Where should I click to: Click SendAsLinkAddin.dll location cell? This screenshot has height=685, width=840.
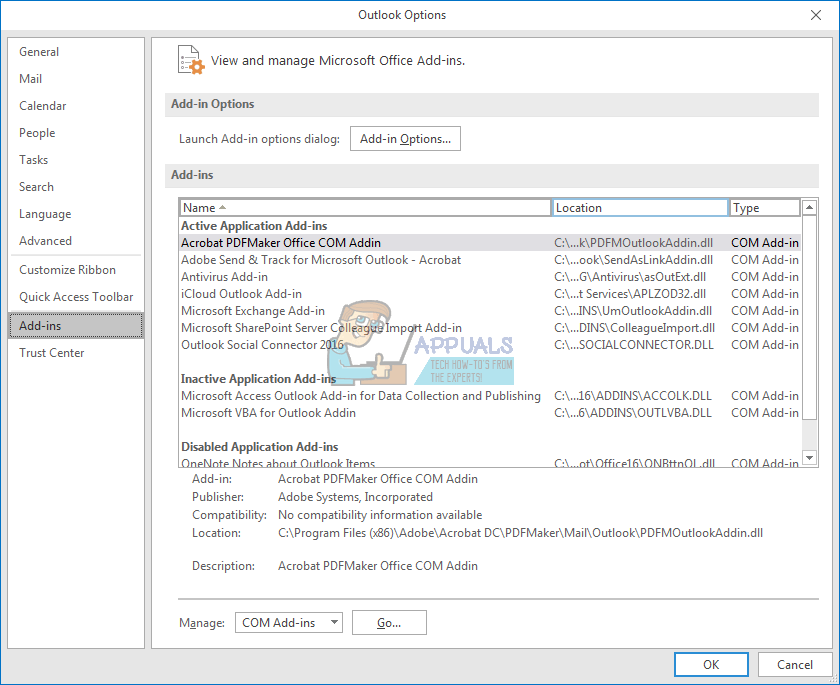pos(633,260)
